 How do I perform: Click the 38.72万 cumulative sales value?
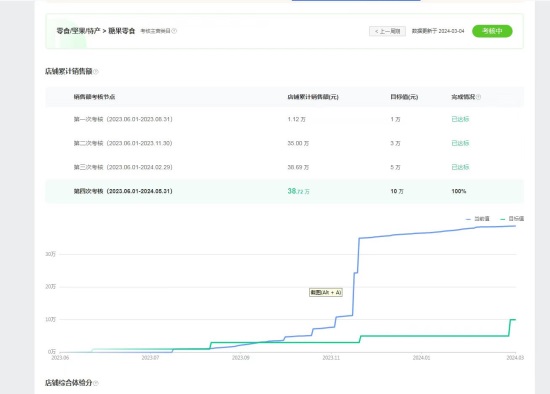pos(299,191)
